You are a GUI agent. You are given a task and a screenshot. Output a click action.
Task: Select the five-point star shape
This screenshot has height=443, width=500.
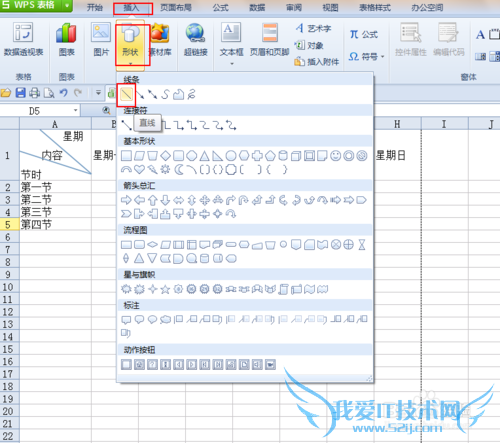pyautogui.click(x=165, y=289)
